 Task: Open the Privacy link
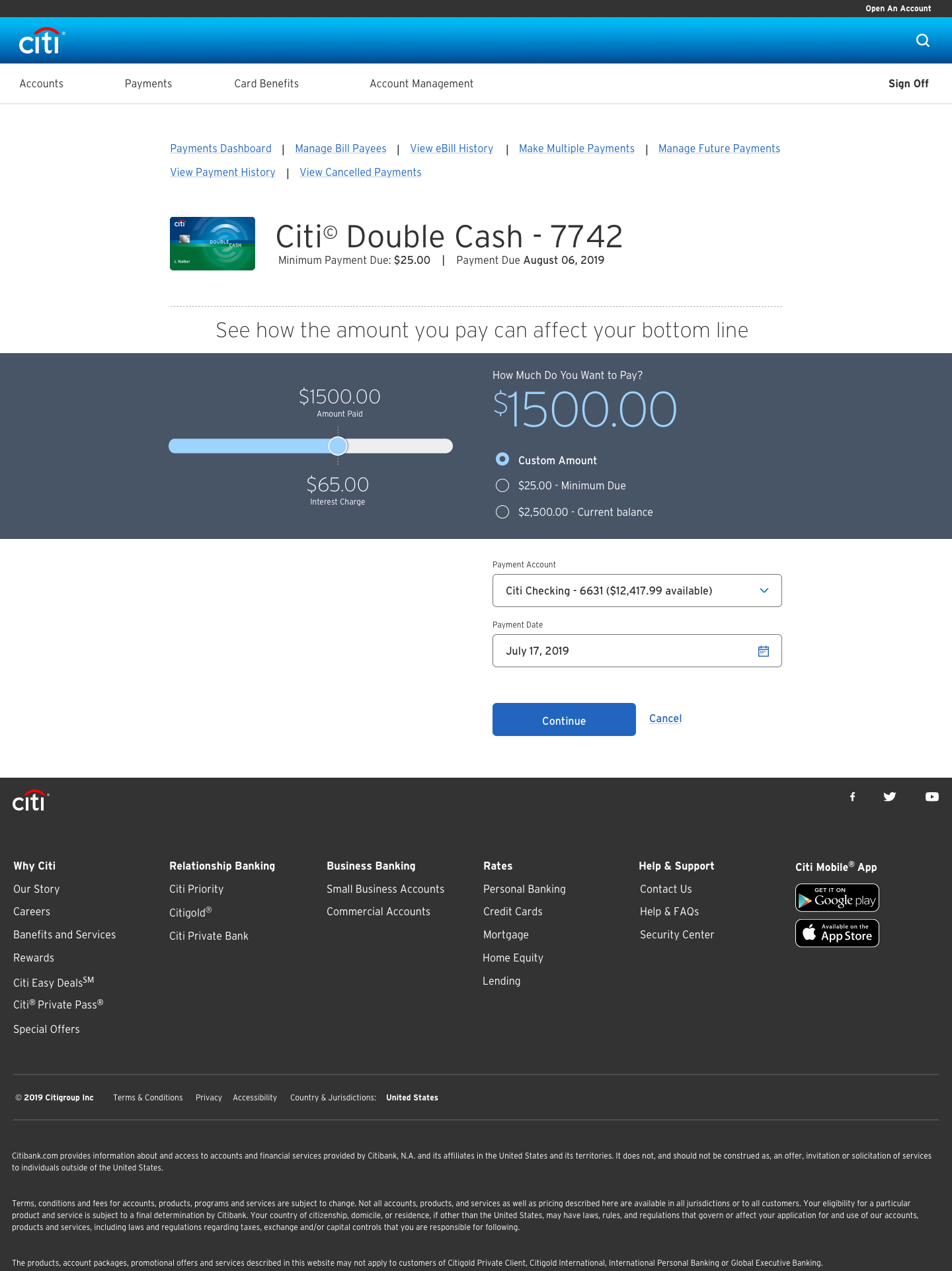(x=209, y=1098)
